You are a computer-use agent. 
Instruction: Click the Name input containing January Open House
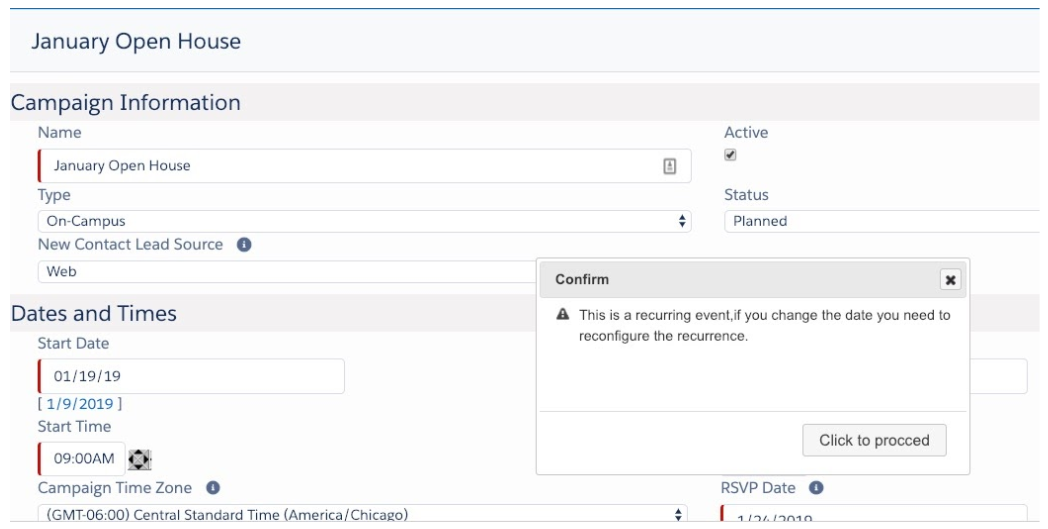click(x=350, y=166)
